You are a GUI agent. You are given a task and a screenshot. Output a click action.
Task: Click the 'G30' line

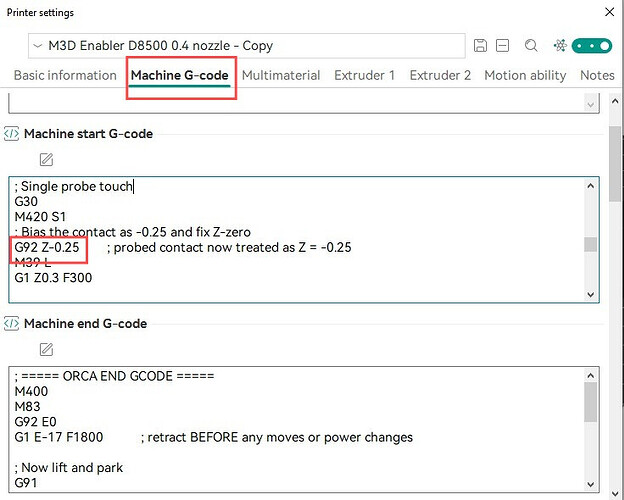pos(26,202)
